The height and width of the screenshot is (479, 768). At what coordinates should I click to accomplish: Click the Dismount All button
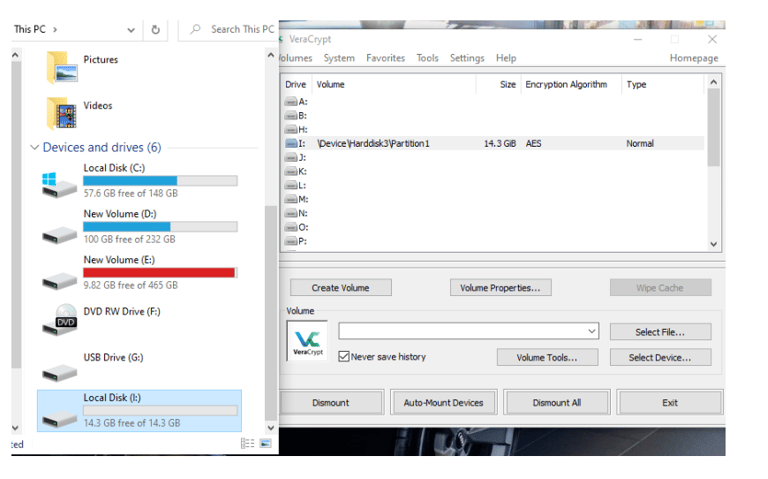(x=557, y=402)
